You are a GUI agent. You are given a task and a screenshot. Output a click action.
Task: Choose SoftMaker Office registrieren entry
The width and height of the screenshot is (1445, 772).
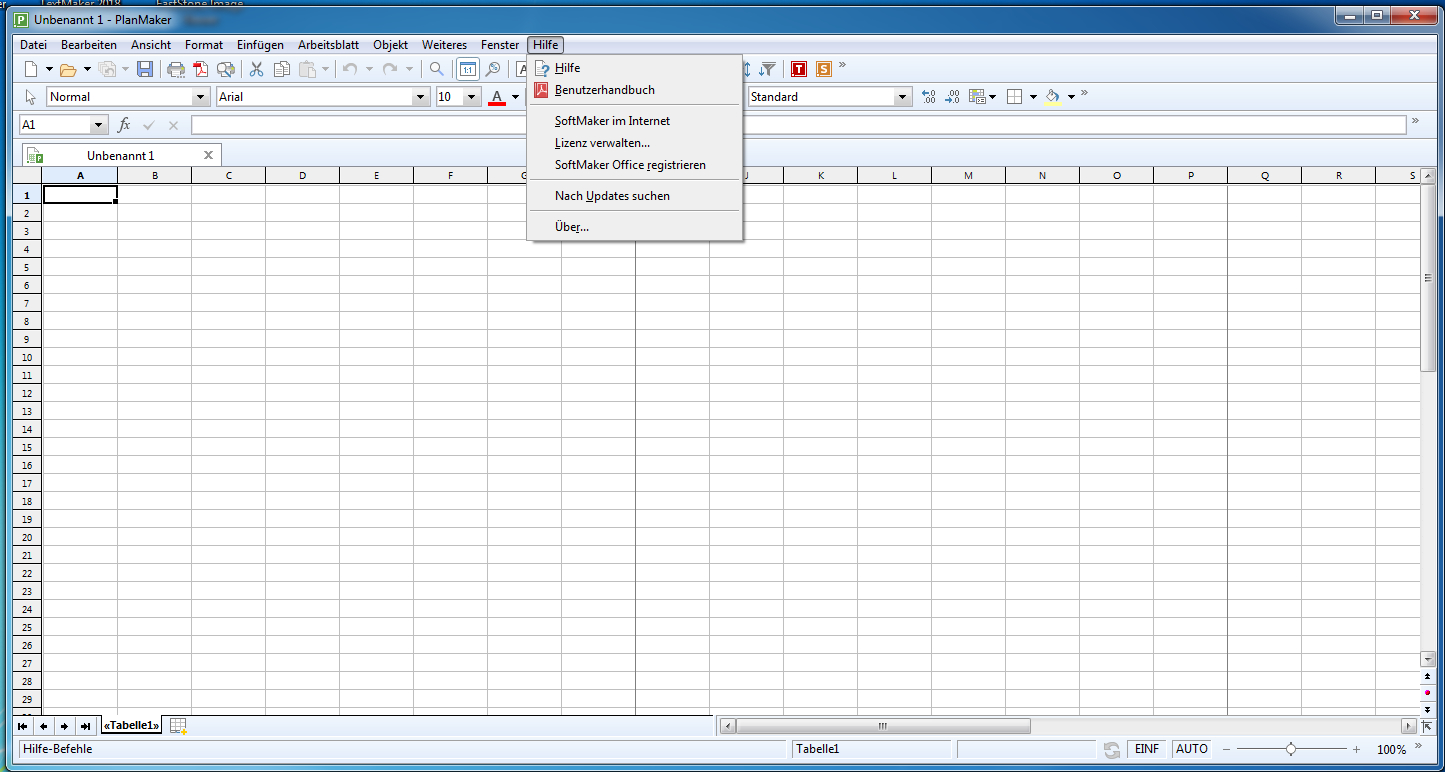tap(635, 165)
